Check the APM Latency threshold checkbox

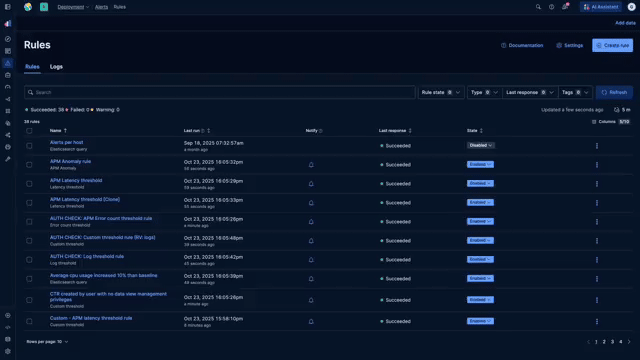click(29, 184)
